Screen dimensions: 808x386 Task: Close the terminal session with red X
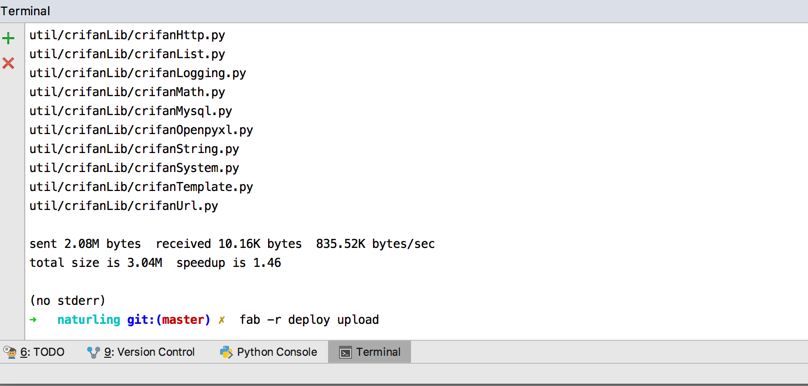[8, 63]
